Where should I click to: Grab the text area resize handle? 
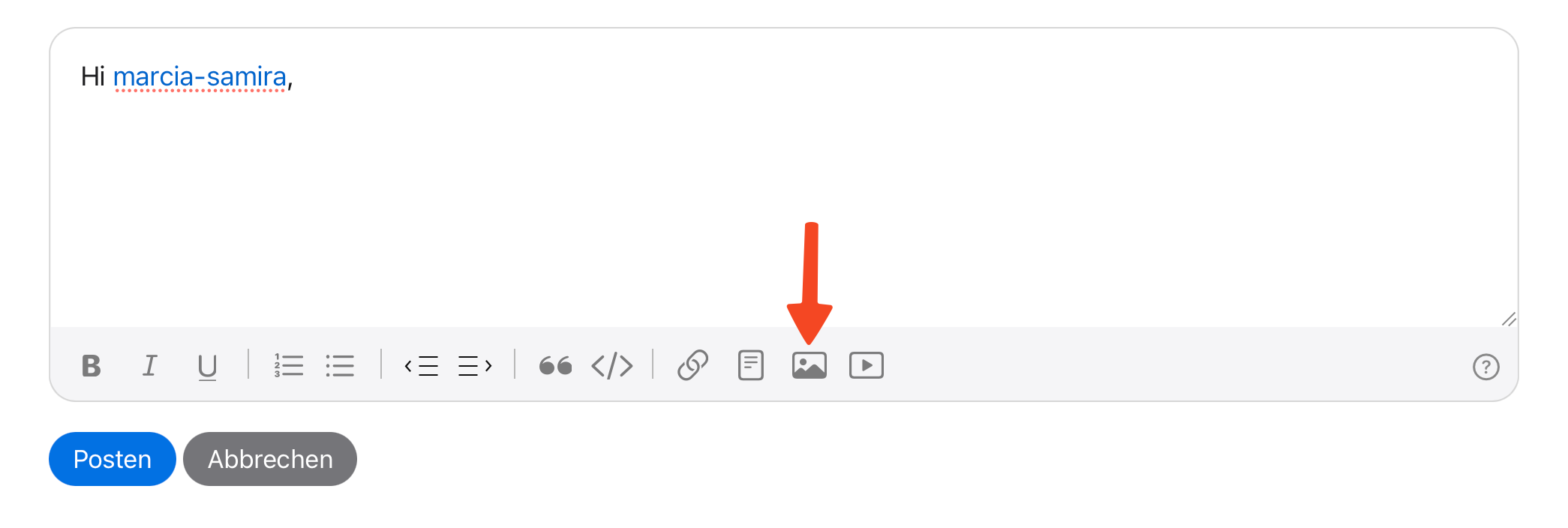1509,319
